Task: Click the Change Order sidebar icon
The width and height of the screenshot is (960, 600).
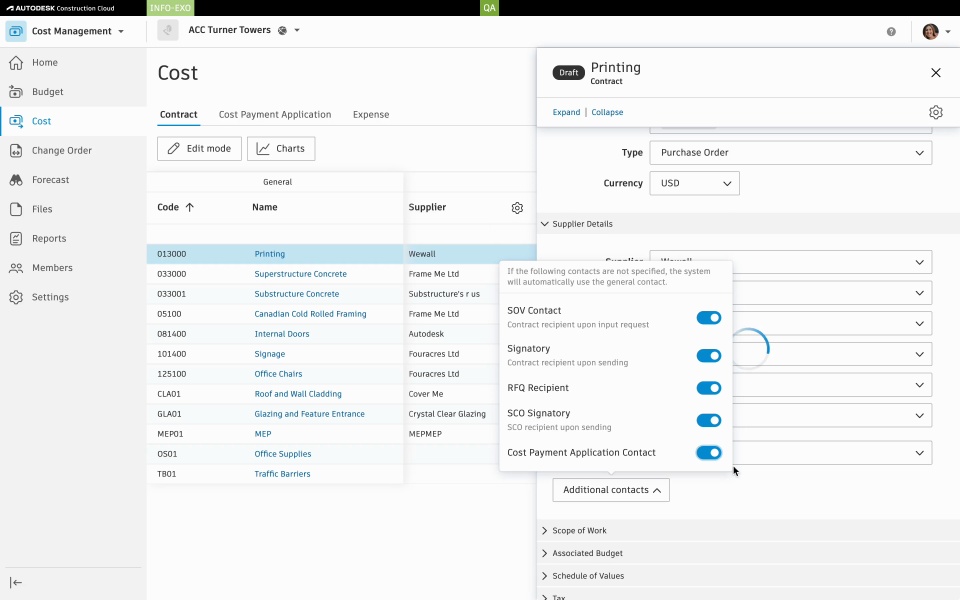Action: [x=16, y=151]
